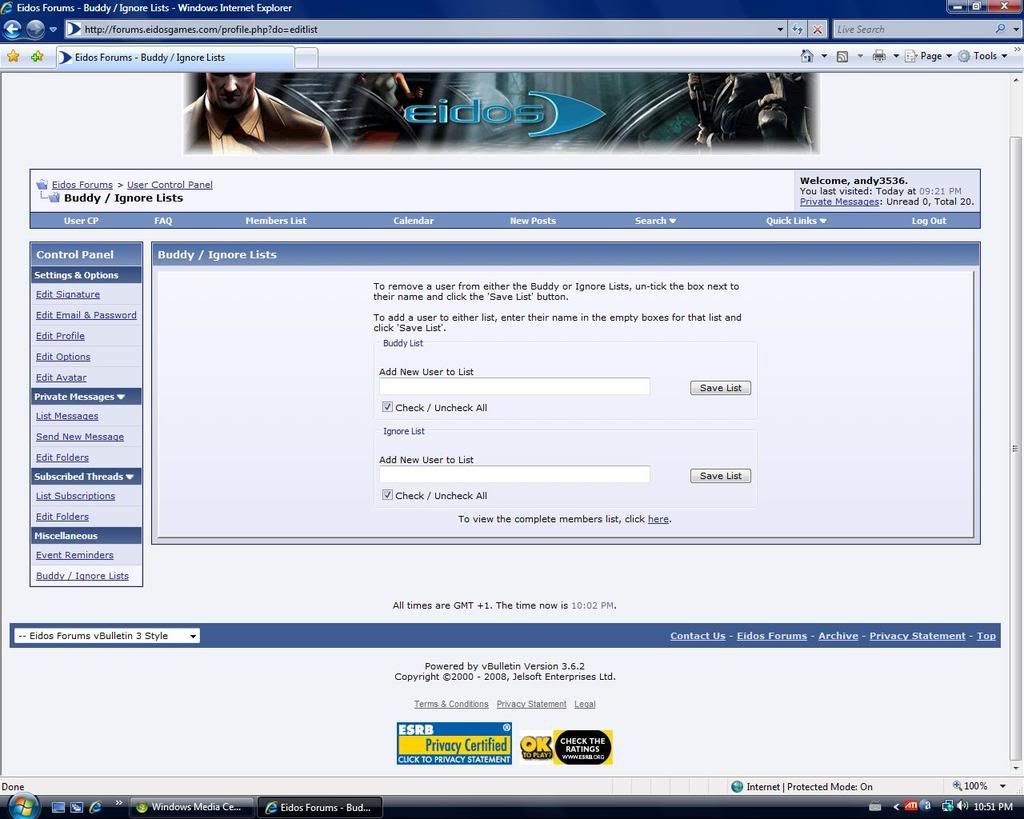Screen dimensions: 1024x819
Task: Click the browser Back arrow button
Action: [x=13, y=29]
